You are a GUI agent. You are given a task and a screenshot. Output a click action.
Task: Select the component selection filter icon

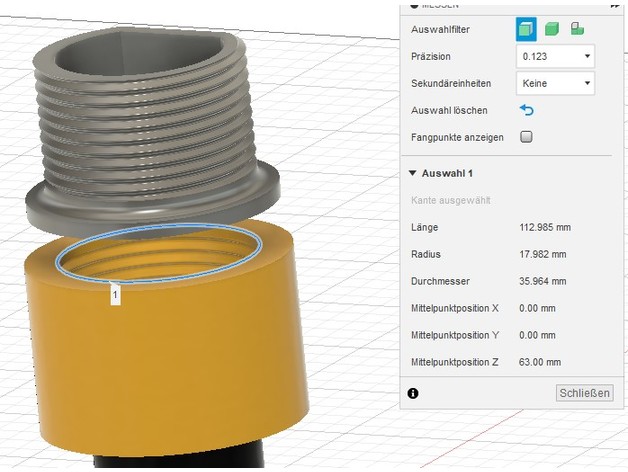click(x=577, y=29)
